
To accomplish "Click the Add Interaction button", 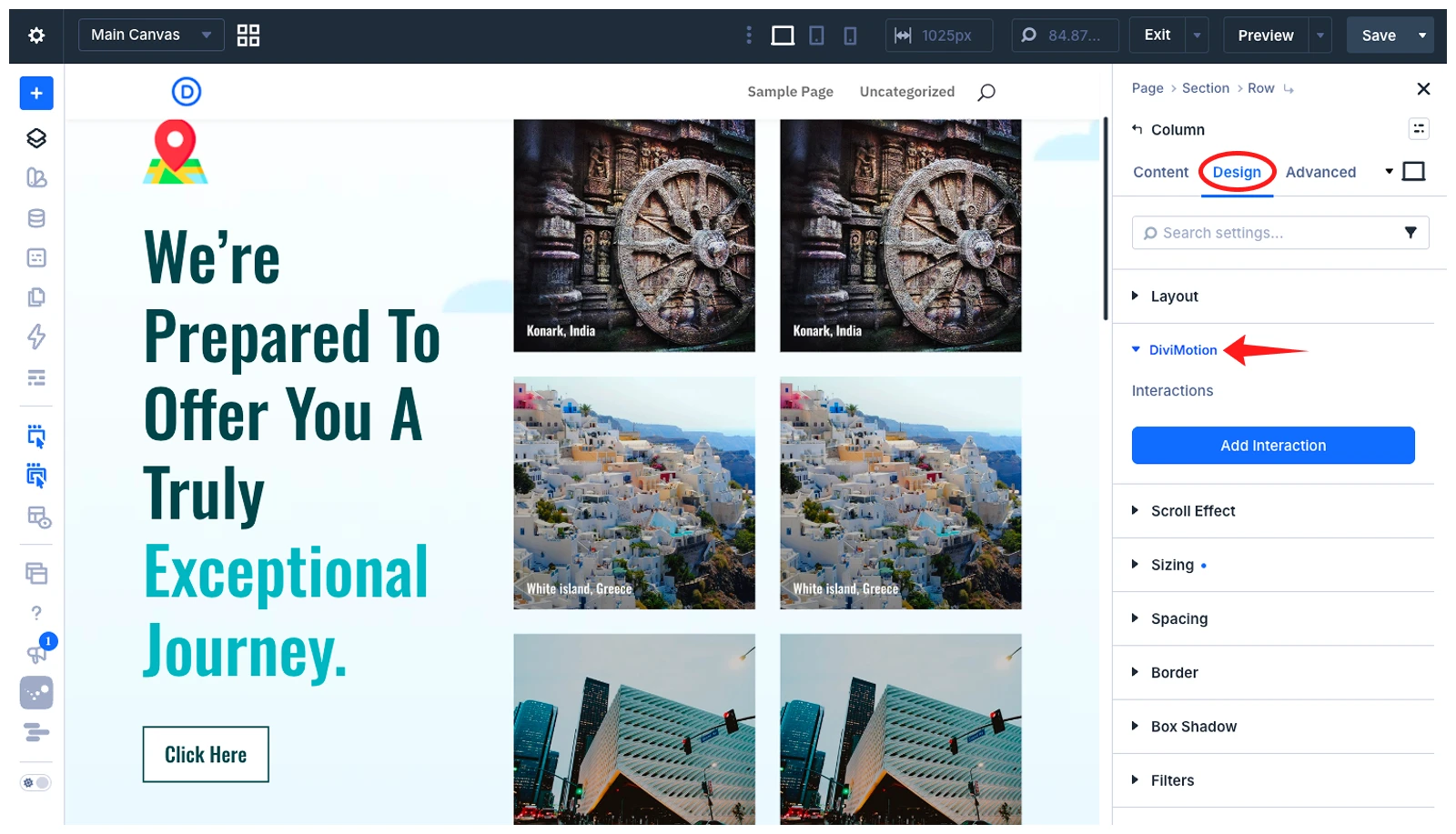I will (x=1273, y=446).
